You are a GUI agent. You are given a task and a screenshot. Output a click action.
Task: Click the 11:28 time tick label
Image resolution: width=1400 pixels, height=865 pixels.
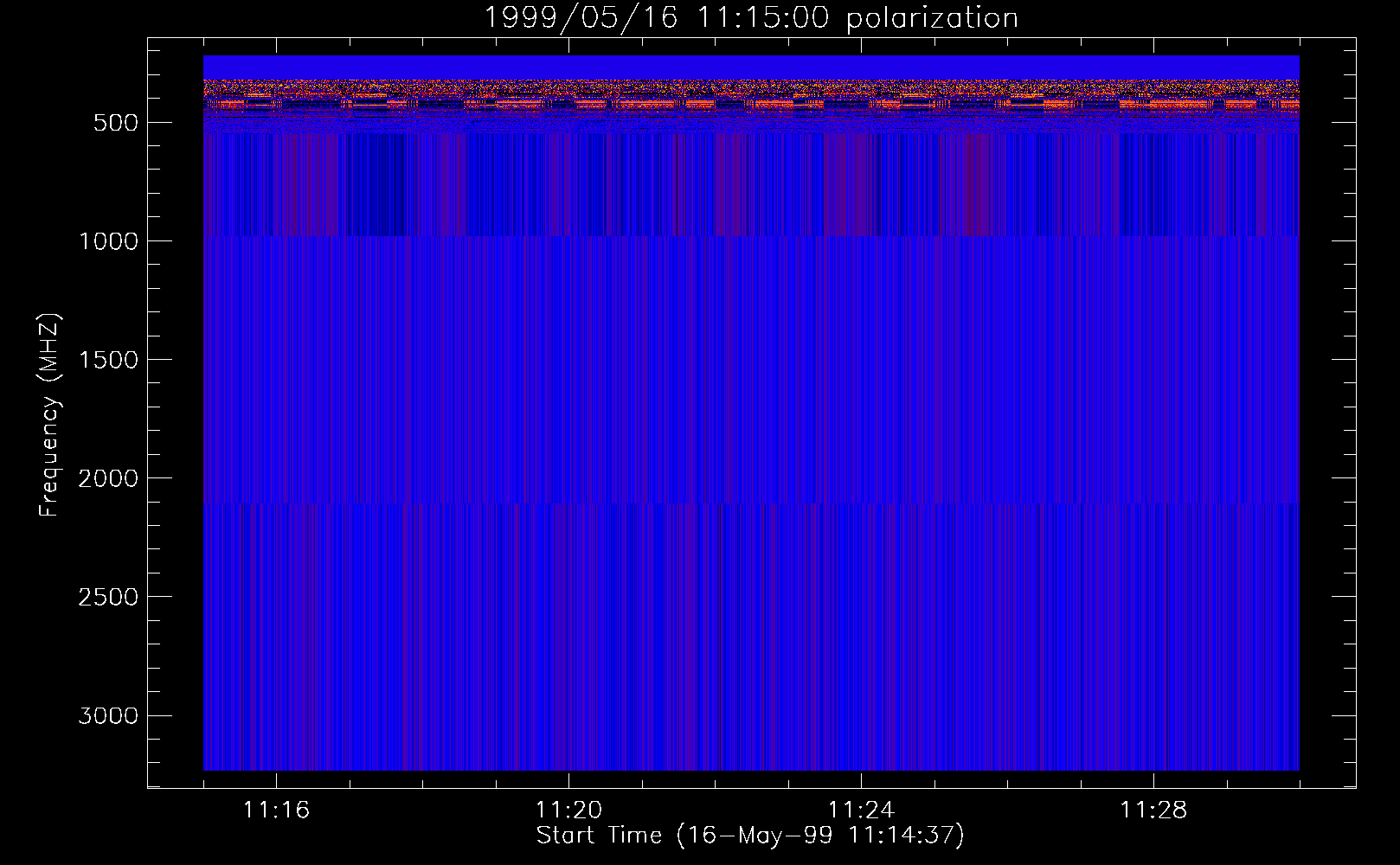pos(1153,810)
